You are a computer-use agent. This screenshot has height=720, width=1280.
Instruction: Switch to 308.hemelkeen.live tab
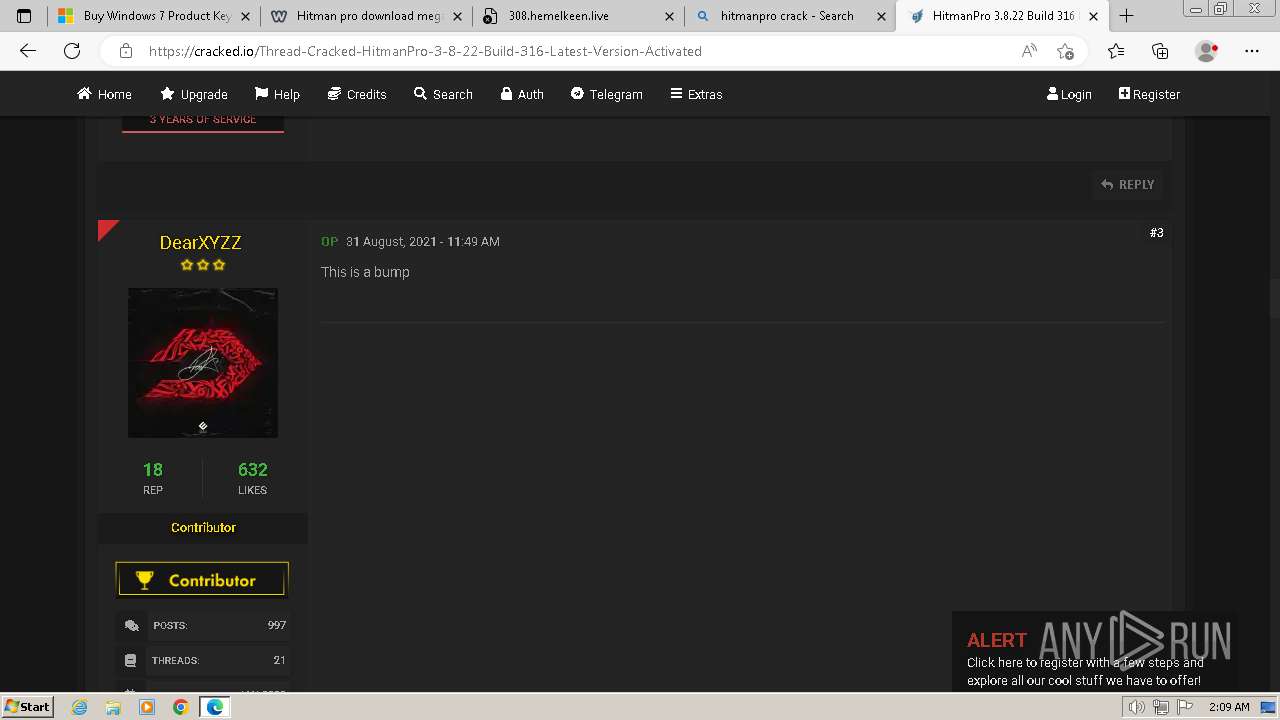(578, 16)
